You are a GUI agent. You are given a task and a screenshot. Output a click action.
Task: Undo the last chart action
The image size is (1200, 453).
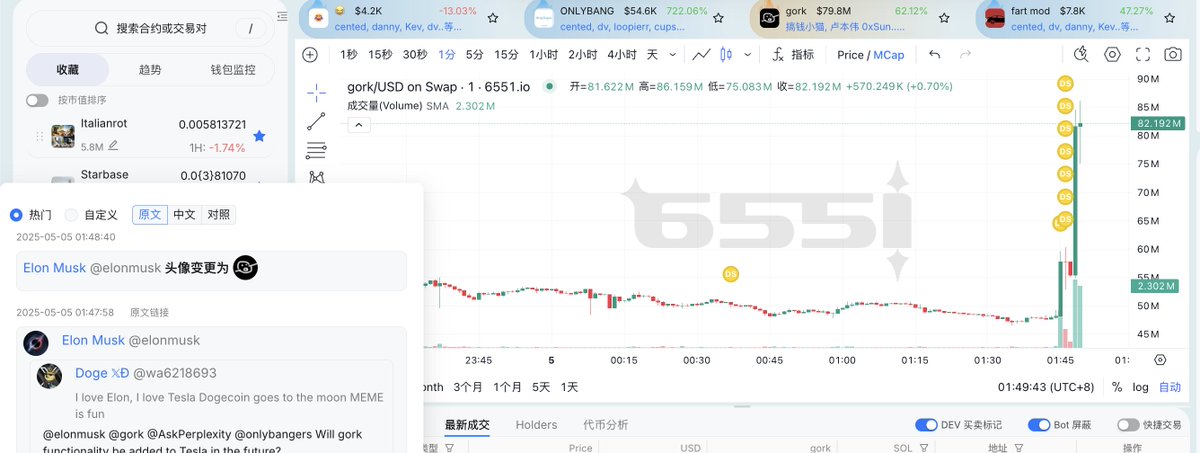click(x=934, y=55)
